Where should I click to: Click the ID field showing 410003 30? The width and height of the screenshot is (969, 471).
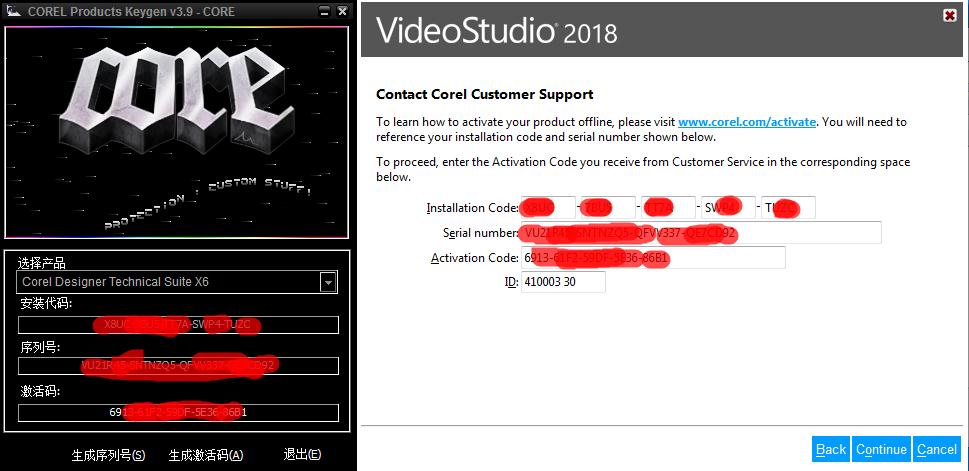(563, 282)
